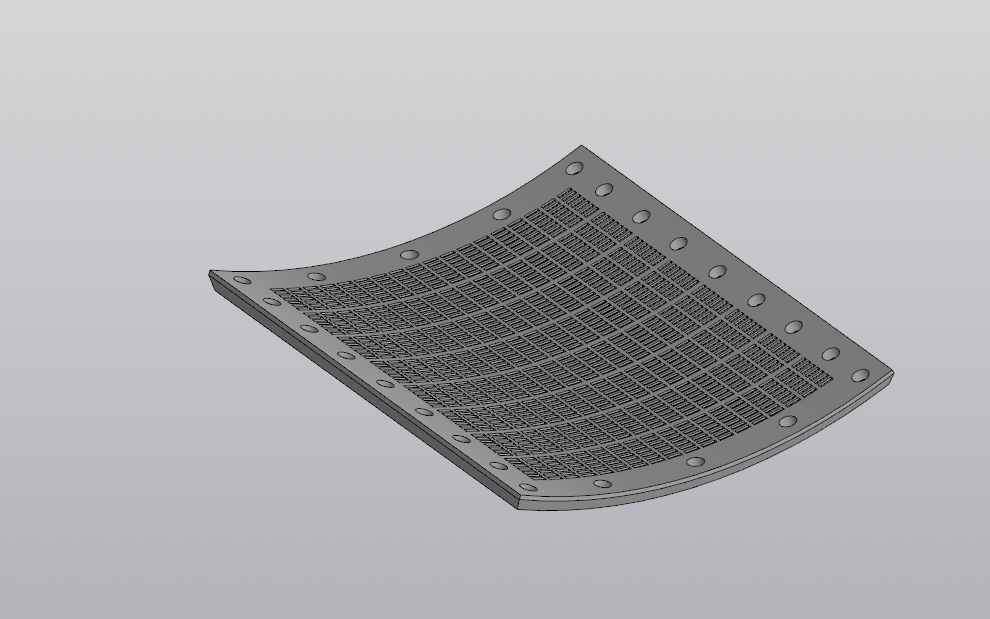Select the curved perforated grate 3D model
This screenshot has width=990, height=619.
coord(551,328)
